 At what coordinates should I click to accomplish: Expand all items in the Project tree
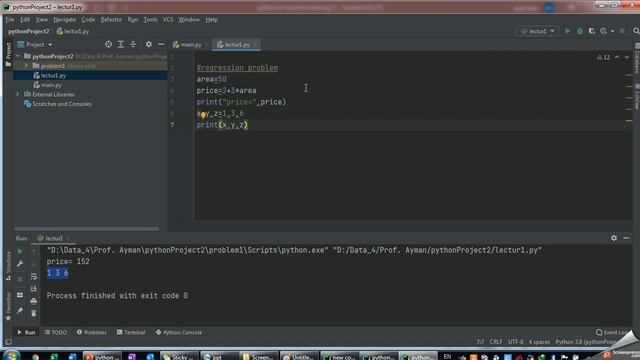(121, 44)
